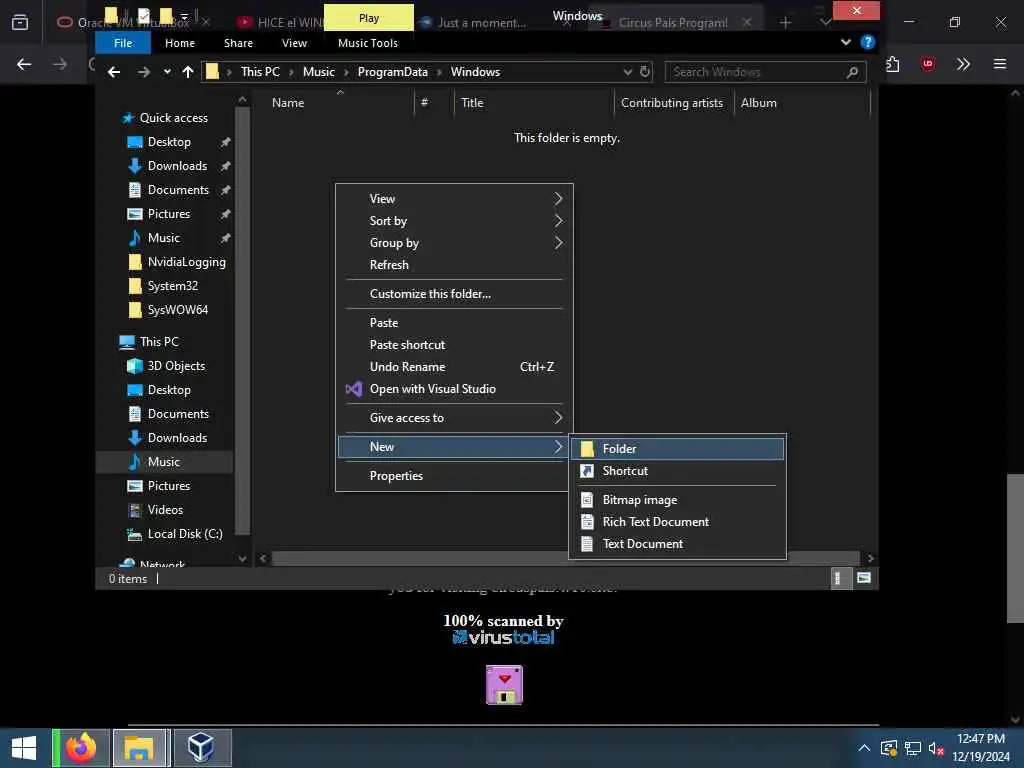Viewport: 1024px width, 768px height.
Task: Click the Play contextual tab
Action: (x=369, y=18)
